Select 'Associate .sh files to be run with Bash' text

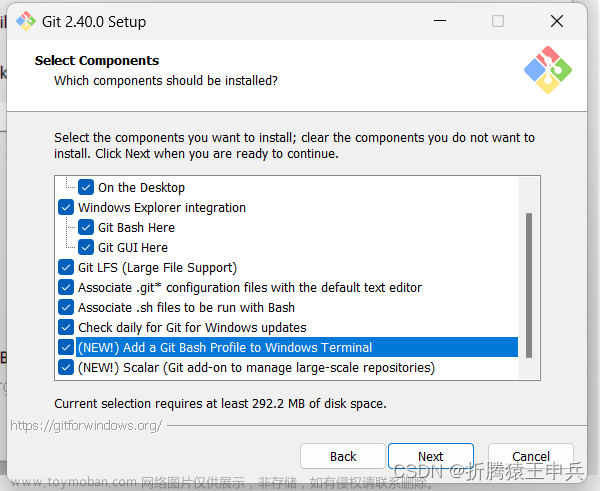[x=186, y=307]
